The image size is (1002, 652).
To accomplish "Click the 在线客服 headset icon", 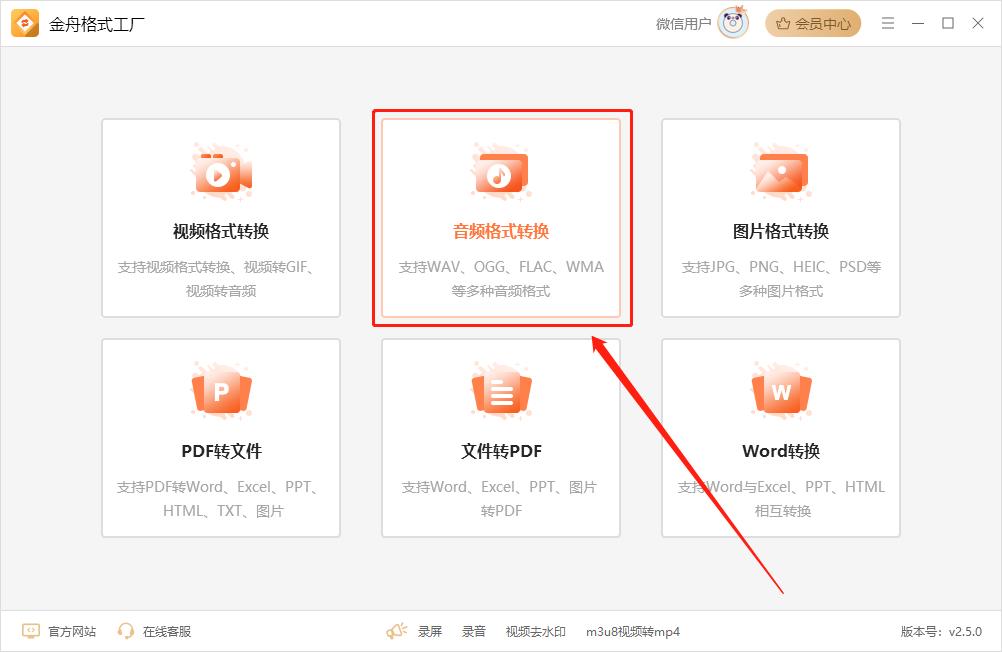I will pos(126,632).
